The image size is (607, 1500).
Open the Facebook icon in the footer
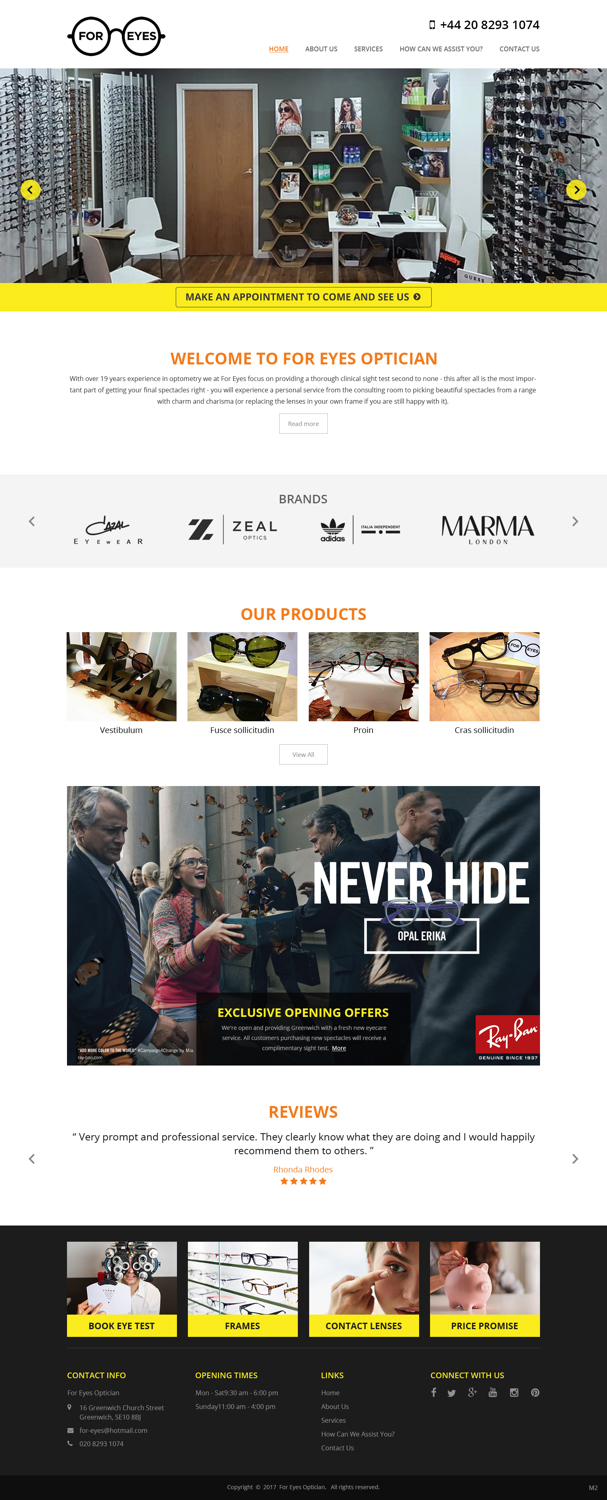click(433, 1392)
